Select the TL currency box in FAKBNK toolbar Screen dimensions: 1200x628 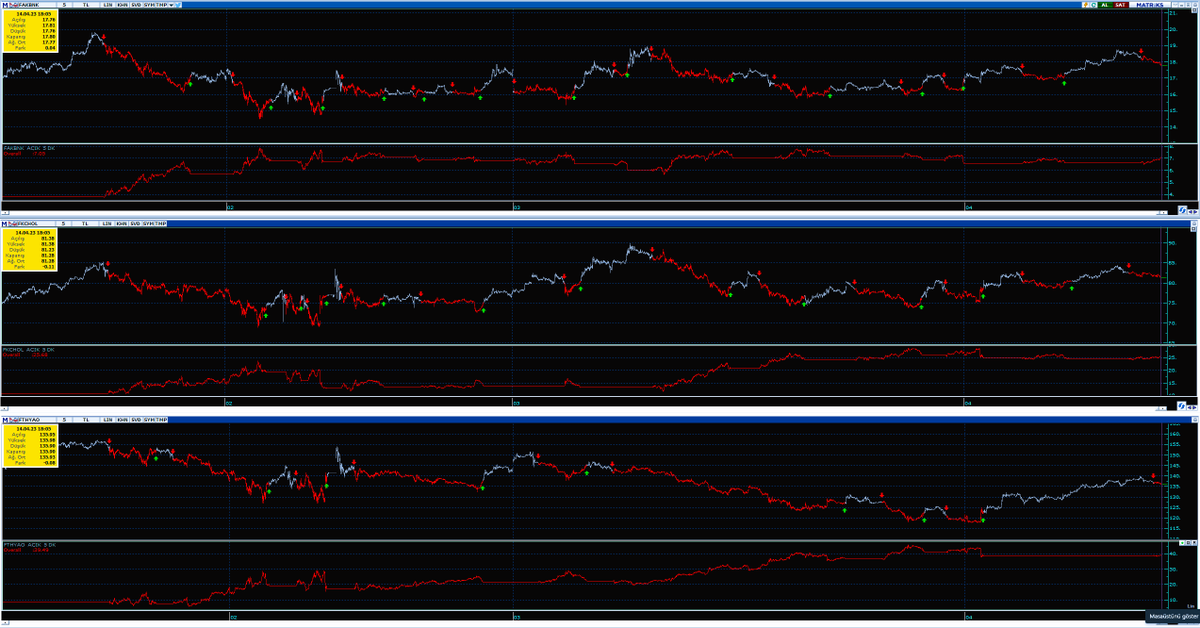[x=86, y=5]
